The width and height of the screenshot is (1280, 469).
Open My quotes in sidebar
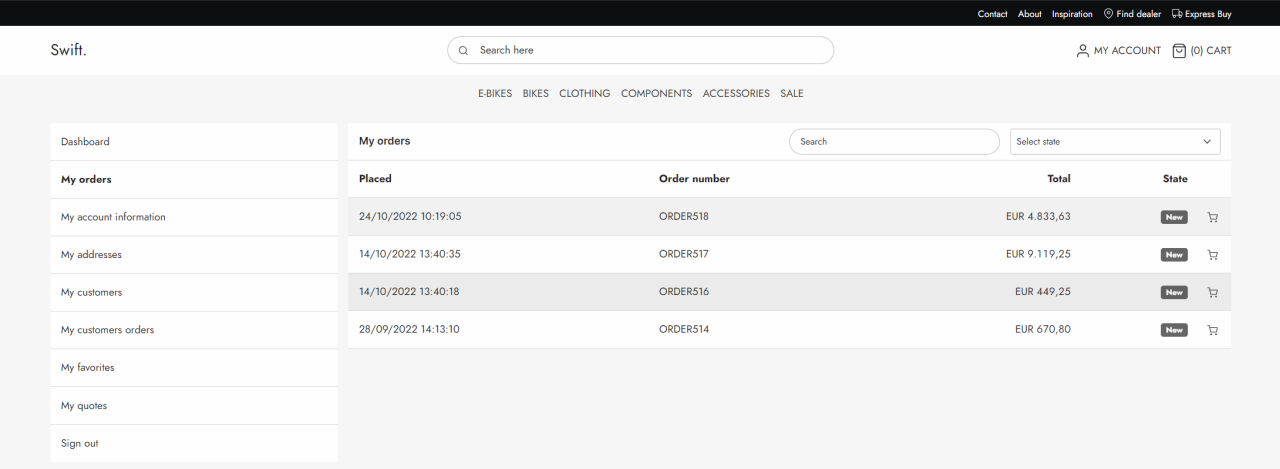[84, 406]
